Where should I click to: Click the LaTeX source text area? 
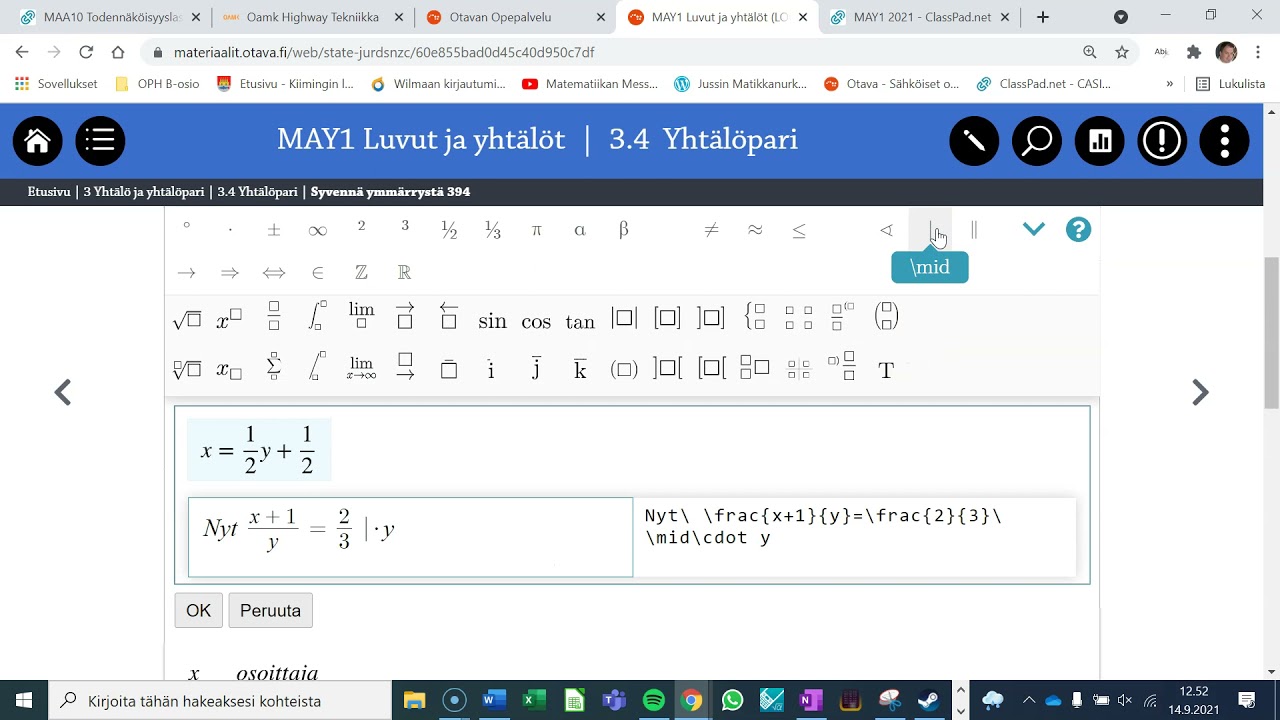point(855,537)
